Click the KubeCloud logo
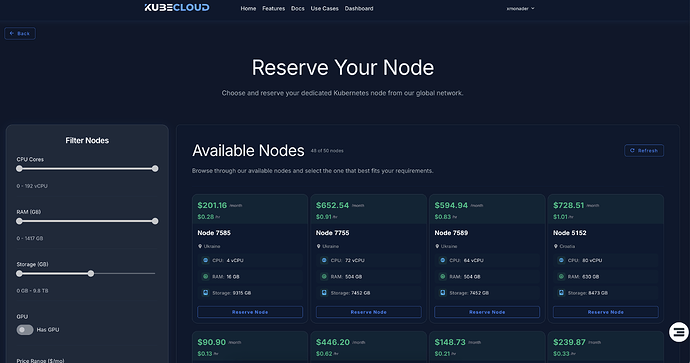The image size is (690, 363). 177,7
